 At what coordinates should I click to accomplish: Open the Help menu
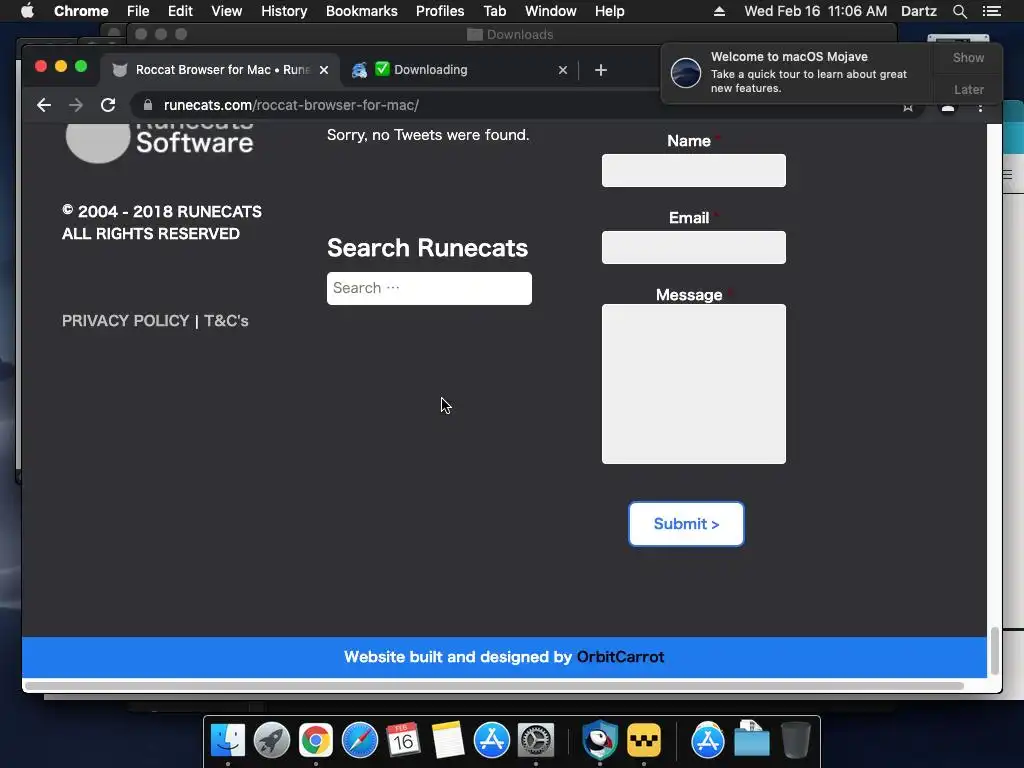610,11
